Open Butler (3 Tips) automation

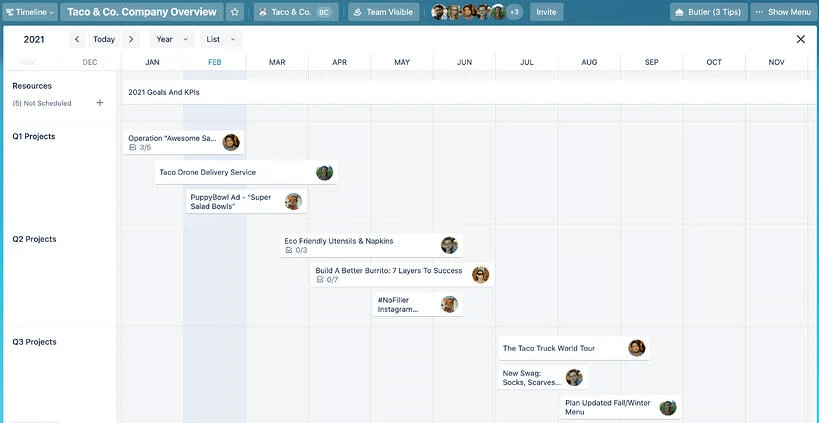point(708,12)
